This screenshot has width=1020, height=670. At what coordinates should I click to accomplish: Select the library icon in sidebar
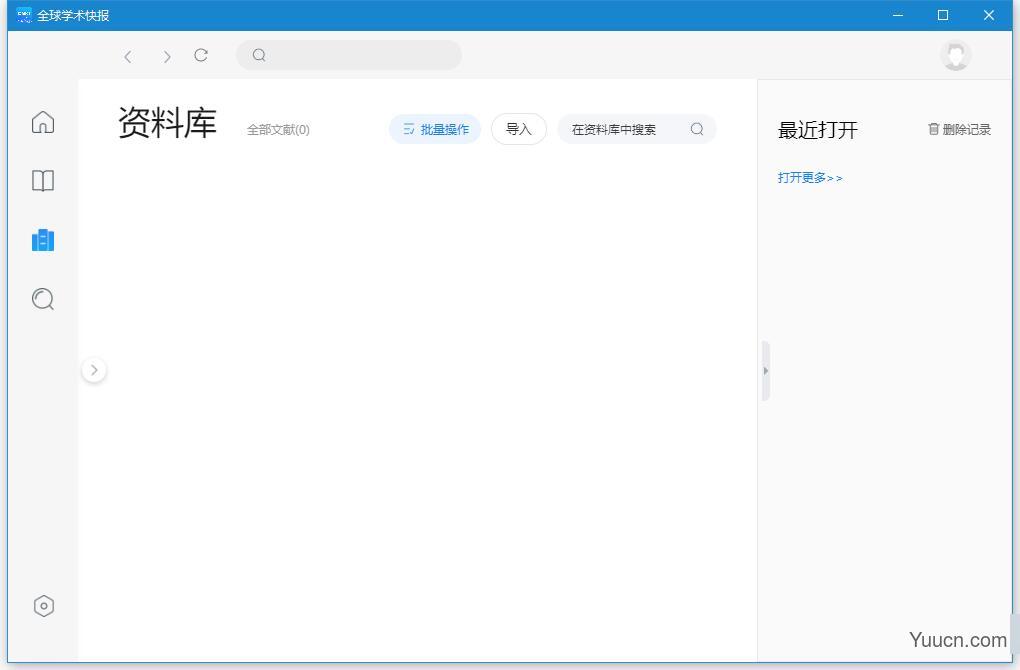tap(43, 240)
